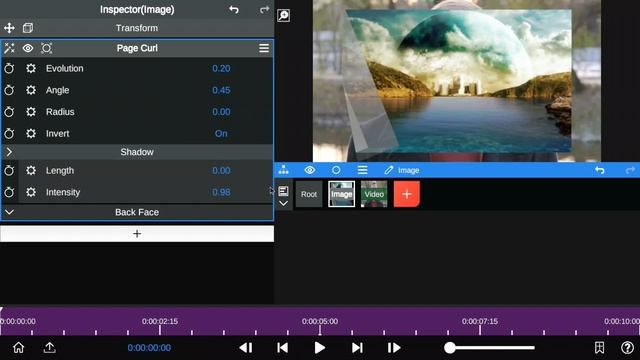Screen dimensions: 640x360
Task: Open gear settings for Length
Action: [x=31, y=170]
